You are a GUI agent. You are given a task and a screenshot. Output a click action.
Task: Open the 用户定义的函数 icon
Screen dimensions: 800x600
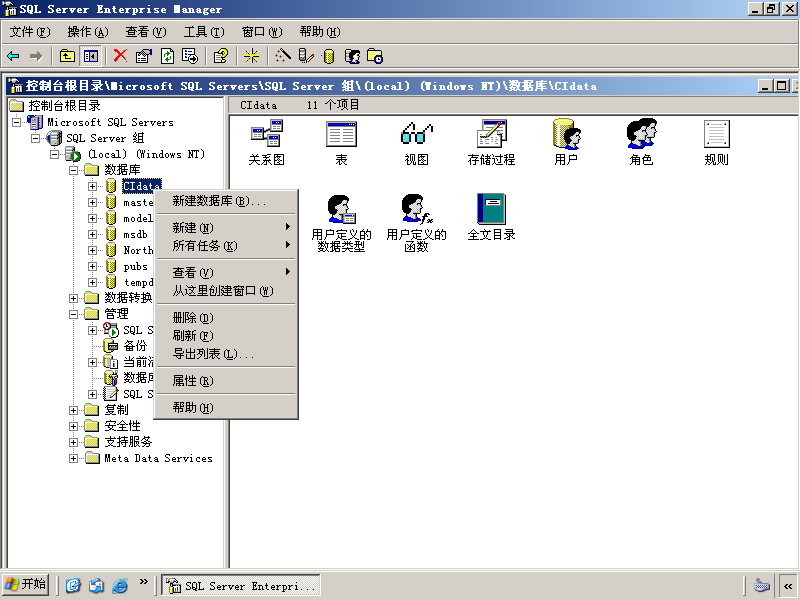point(416,223)
